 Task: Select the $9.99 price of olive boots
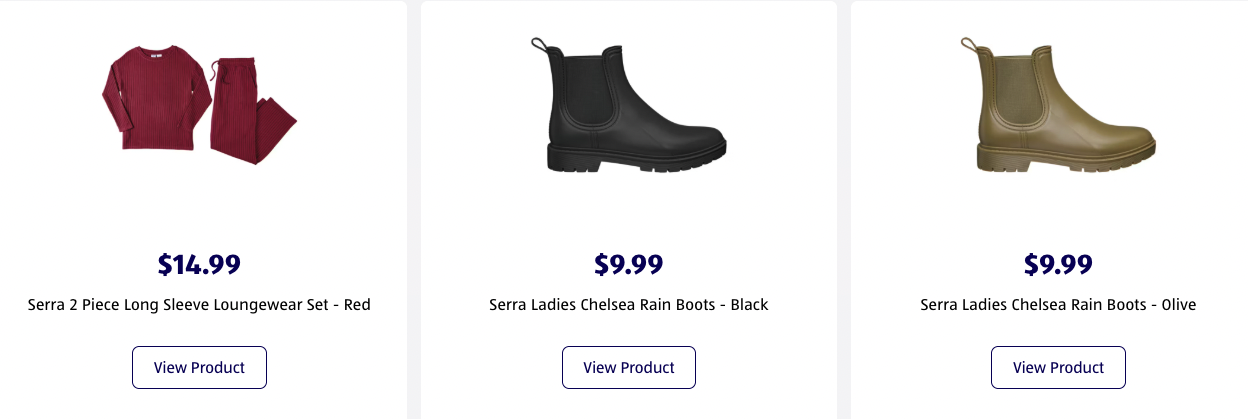pyautogui.click(x=1058, y=264)
